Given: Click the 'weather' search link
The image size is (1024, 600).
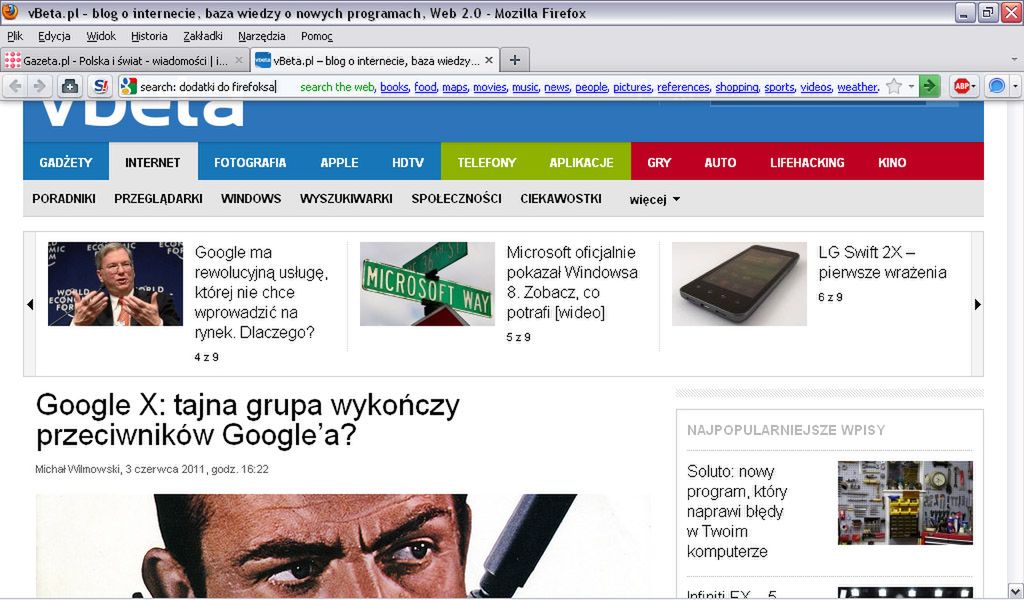Looking at the screenshot, I should tap(858, 87).
